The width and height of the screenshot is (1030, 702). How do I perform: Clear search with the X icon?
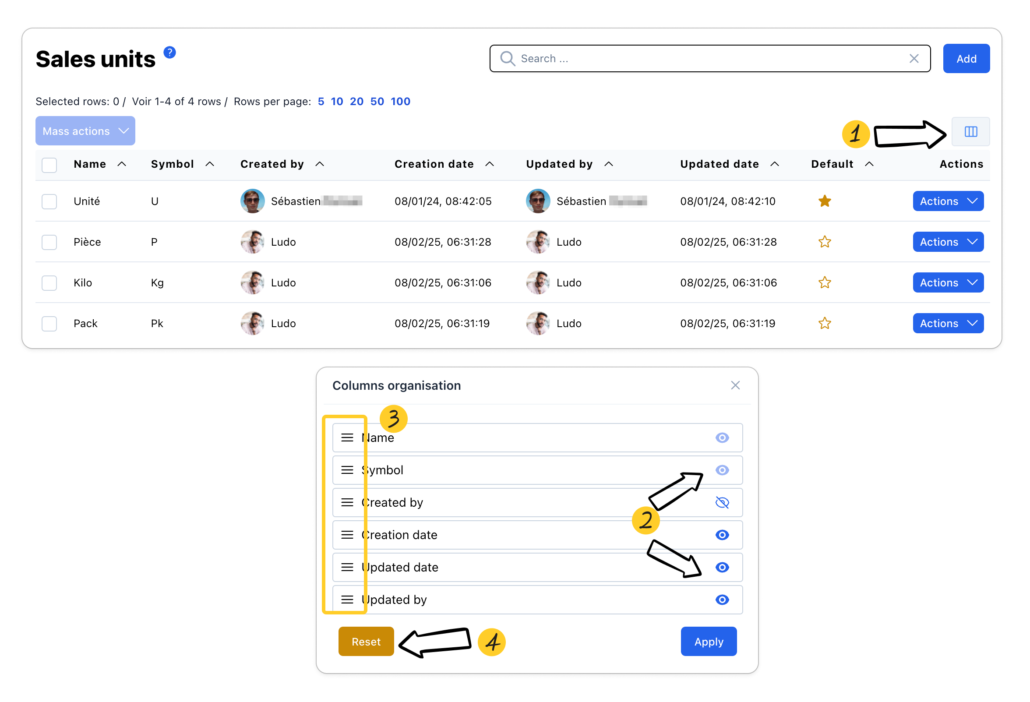tap(914, 59)
